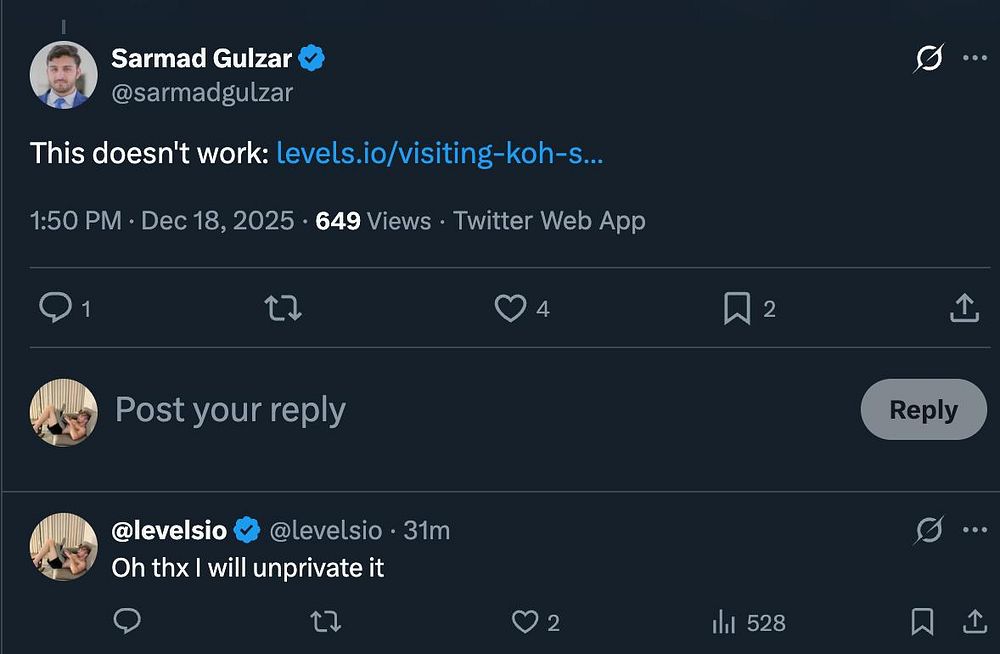
Task: Click the Reply button
Action: tap(923, 409)
